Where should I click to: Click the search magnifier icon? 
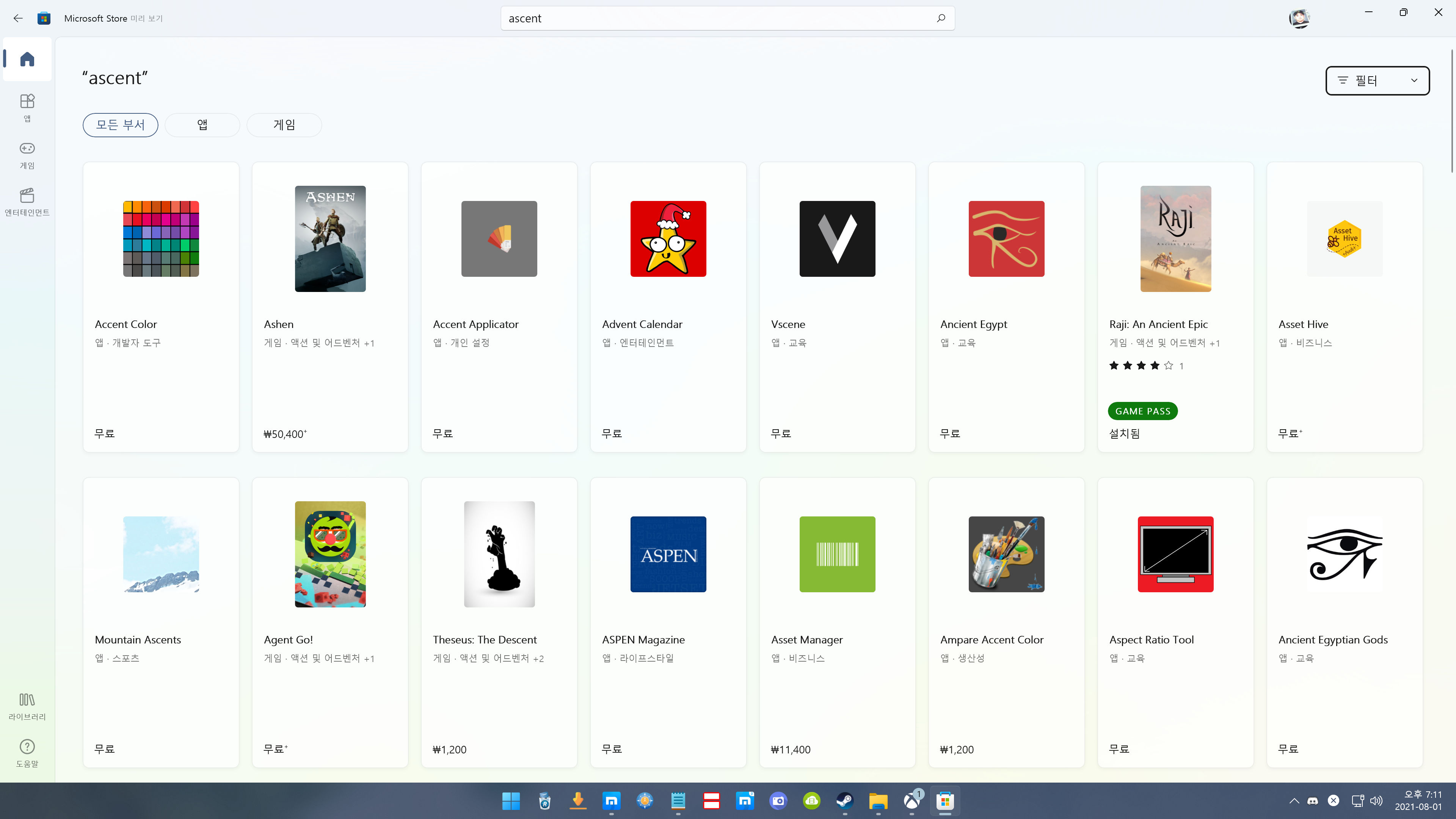pyautogui.click(x=941, y=18)
